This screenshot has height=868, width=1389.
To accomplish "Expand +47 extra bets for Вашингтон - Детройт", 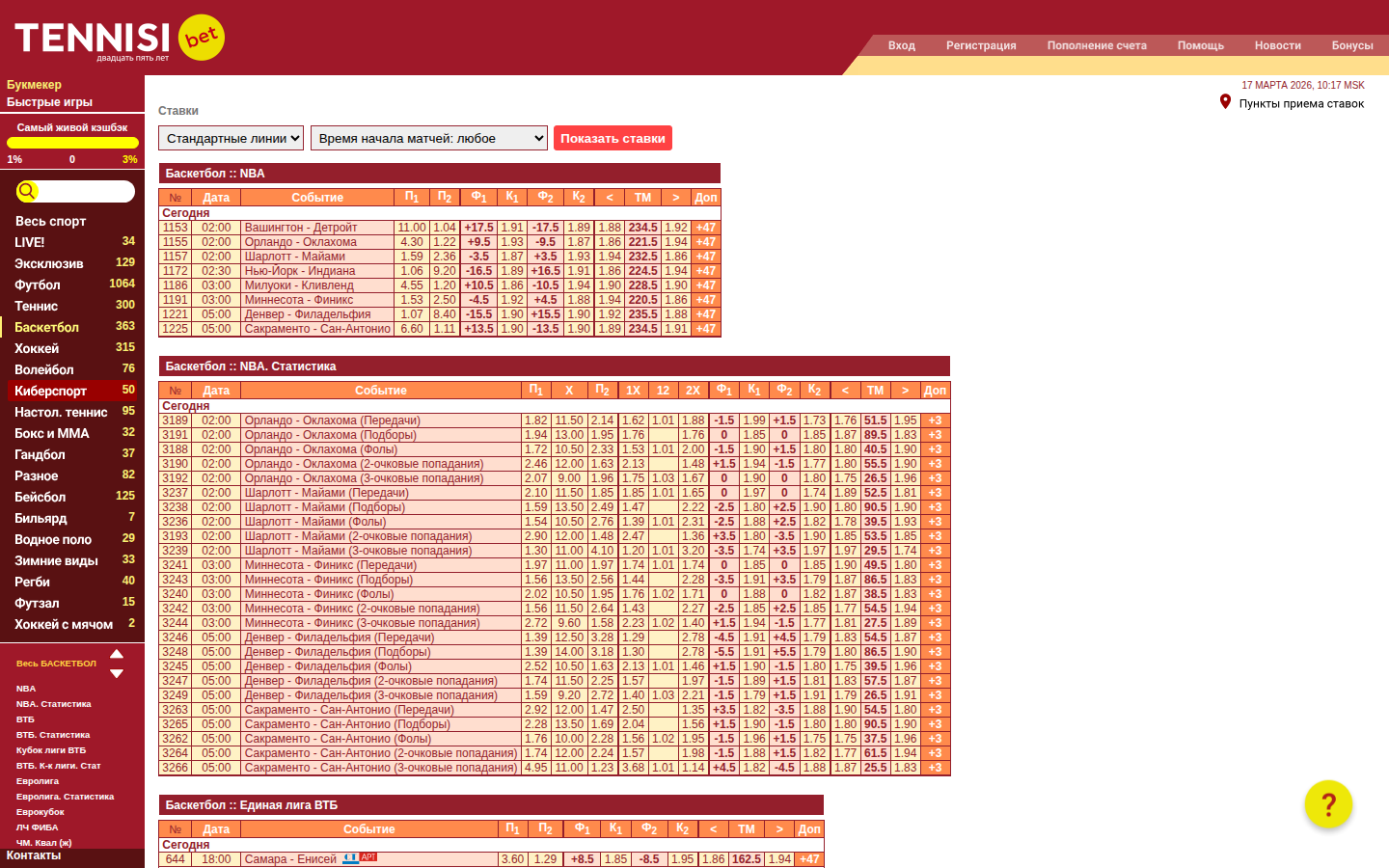I will tap(706, 228).
